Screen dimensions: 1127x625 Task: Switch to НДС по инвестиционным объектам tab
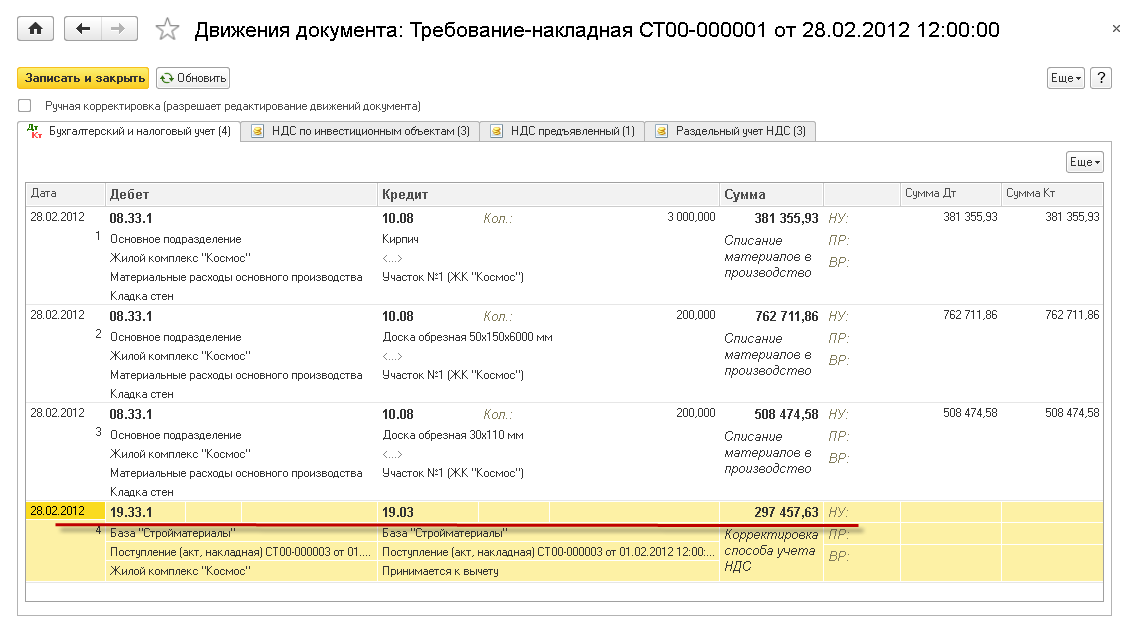point(360,131)
